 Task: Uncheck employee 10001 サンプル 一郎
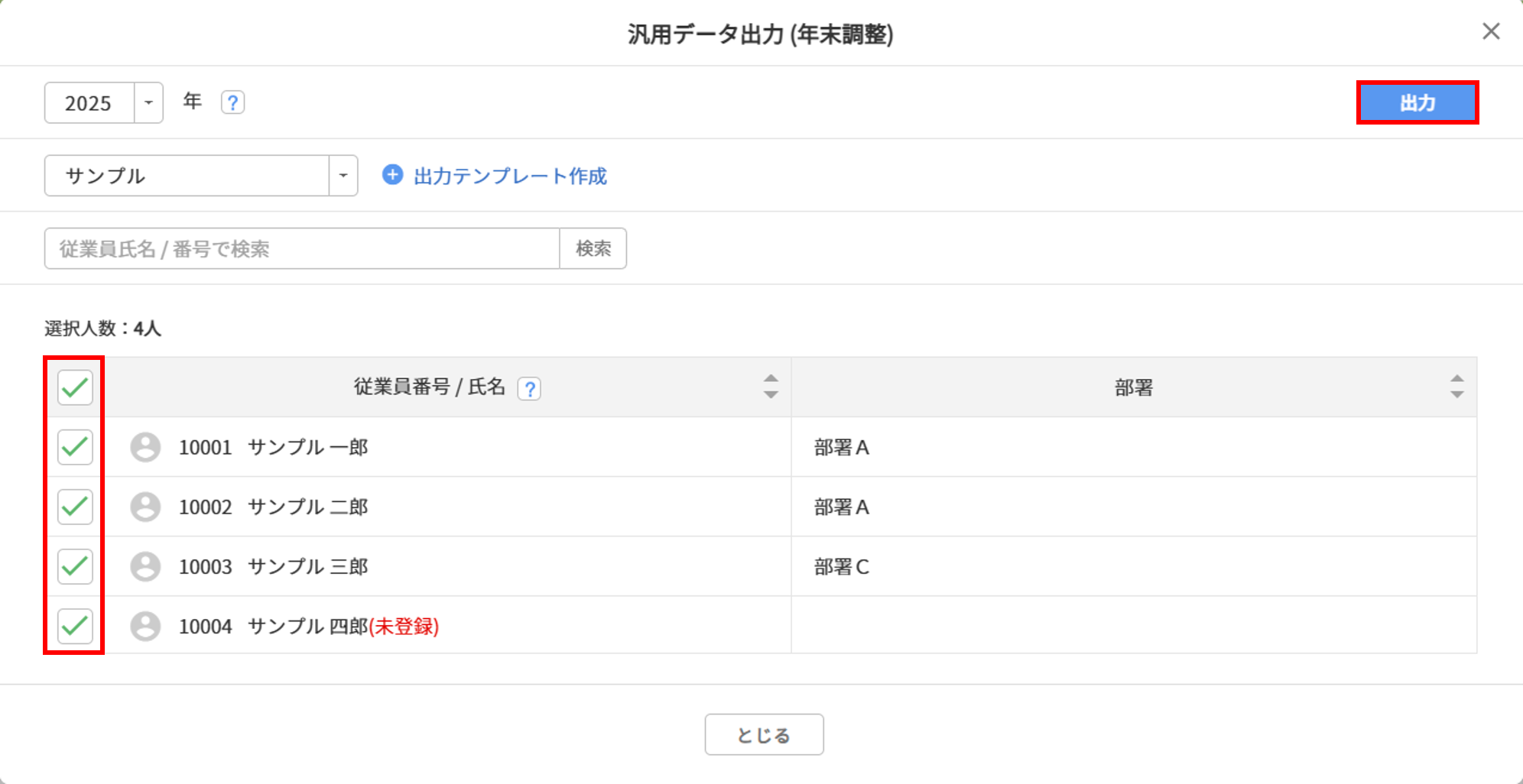(x=75, y=447)
